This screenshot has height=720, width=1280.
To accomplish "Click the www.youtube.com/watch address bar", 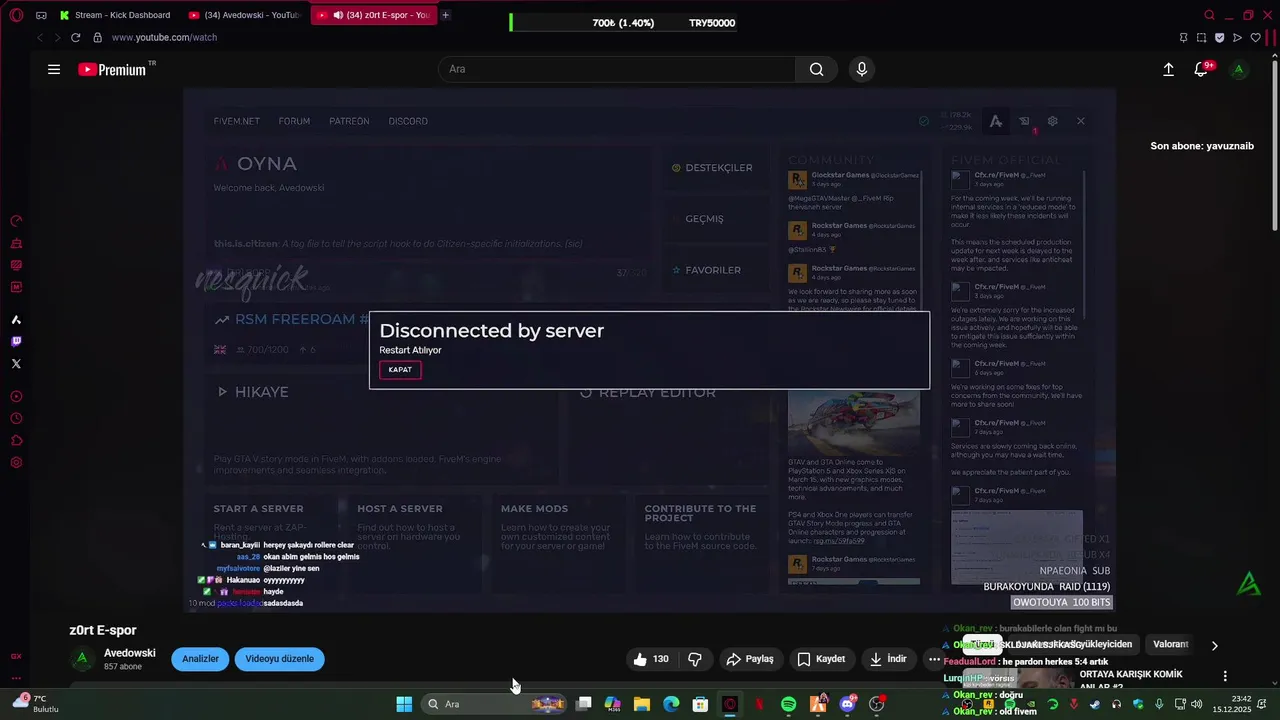I will (x=164, y=37).
